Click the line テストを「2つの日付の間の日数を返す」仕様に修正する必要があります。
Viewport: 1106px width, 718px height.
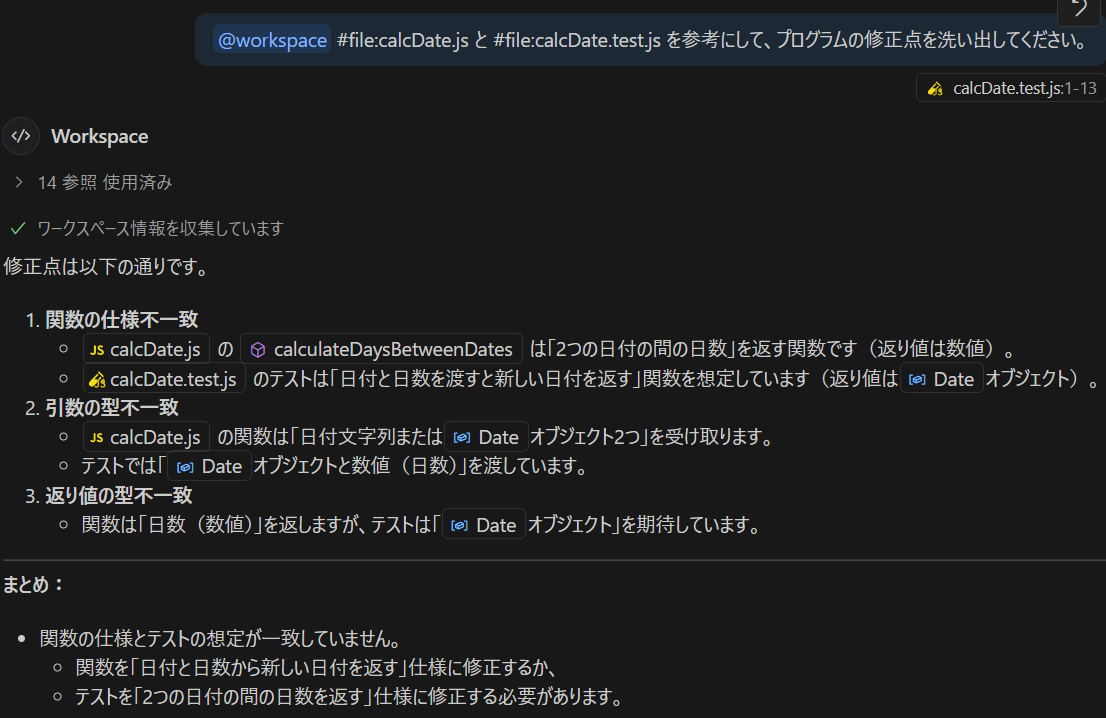point(351,697)
